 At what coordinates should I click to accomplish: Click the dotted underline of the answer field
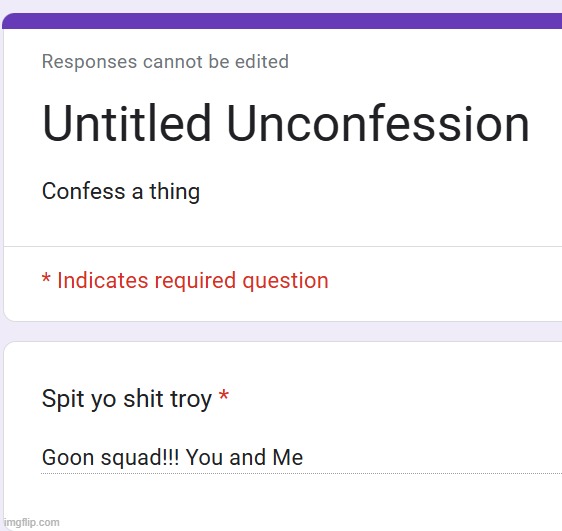[x=301, y=473]
